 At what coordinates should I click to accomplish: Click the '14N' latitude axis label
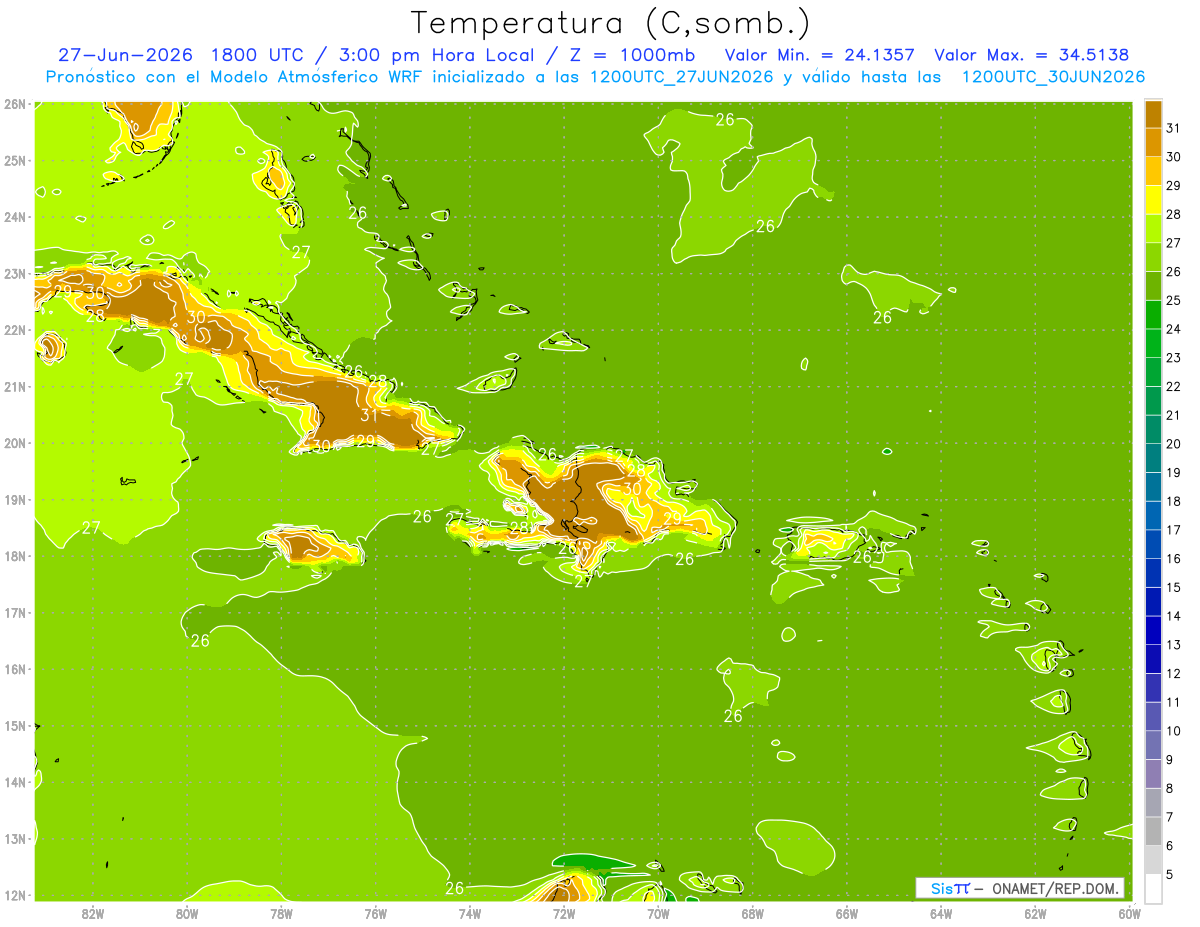pyautogui.click(x=14, y=782)
